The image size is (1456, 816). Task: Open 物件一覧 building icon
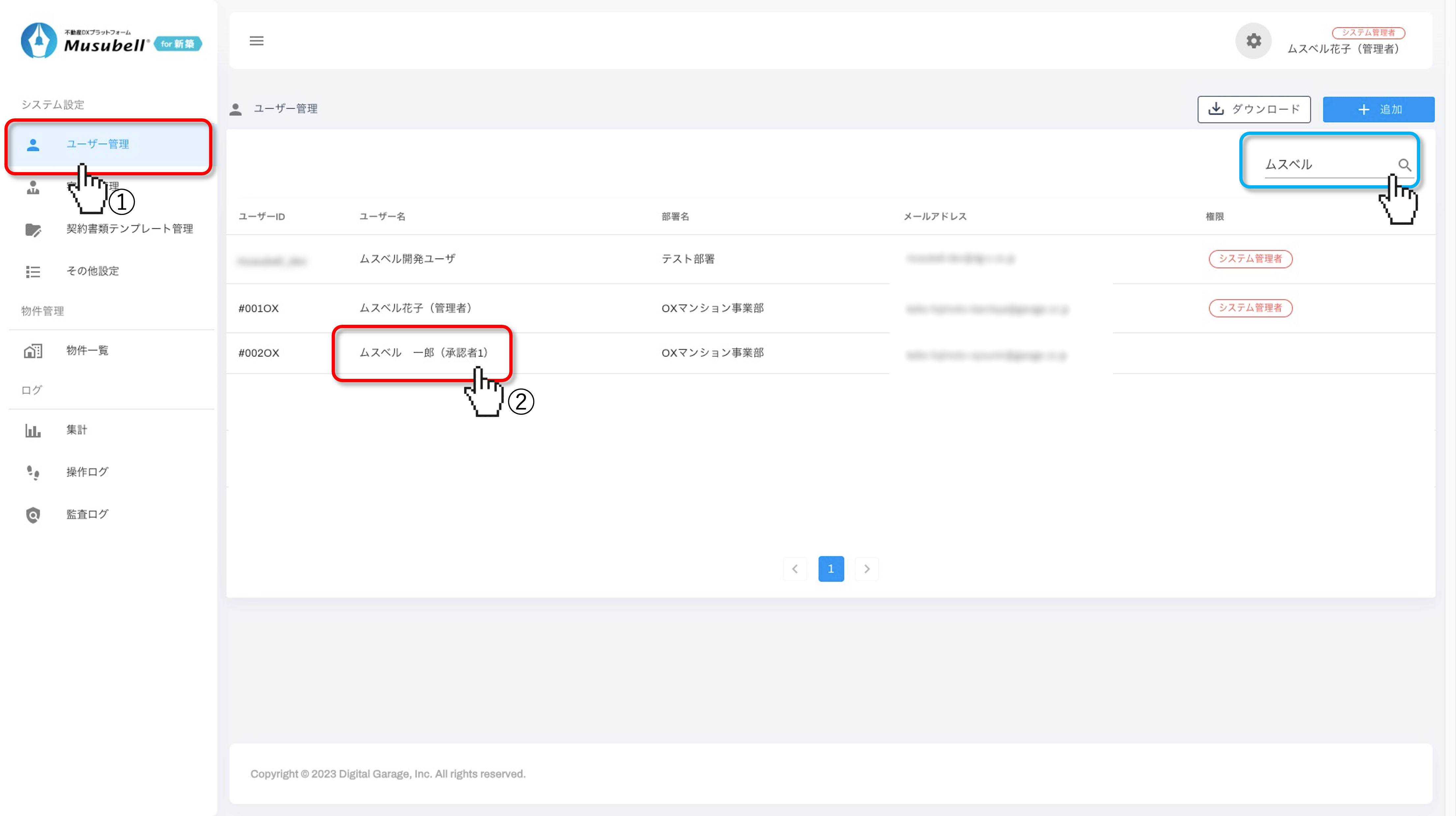click(33, 351)
